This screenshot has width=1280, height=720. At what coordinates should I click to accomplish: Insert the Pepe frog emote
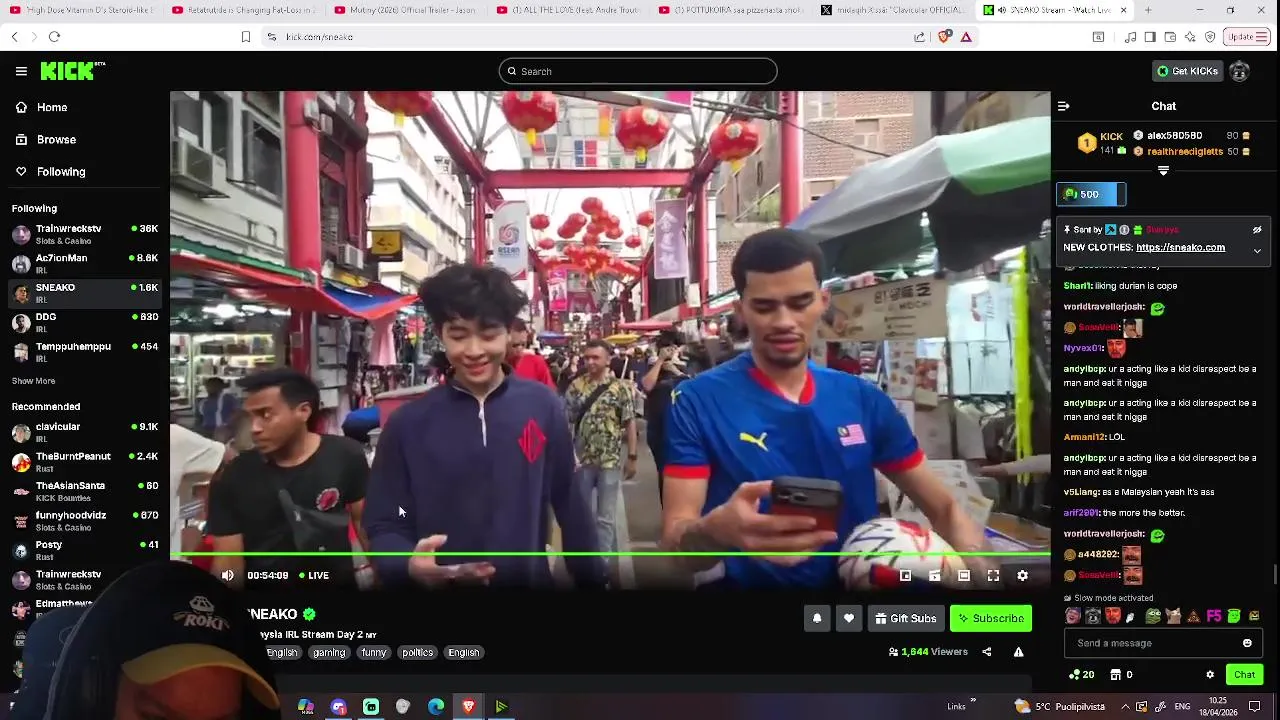click(x=1153, y=616)
